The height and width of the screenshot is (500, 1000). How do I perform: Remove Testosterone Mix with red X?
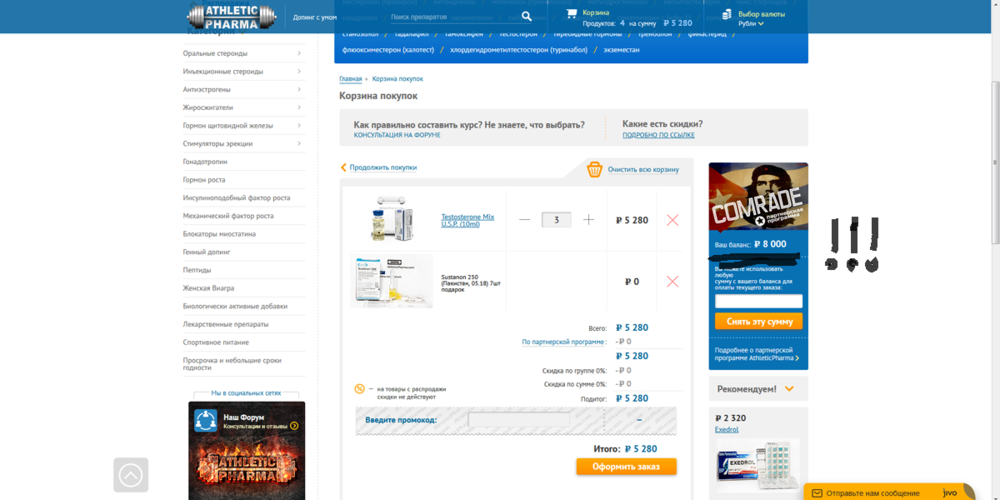[672, 220]
